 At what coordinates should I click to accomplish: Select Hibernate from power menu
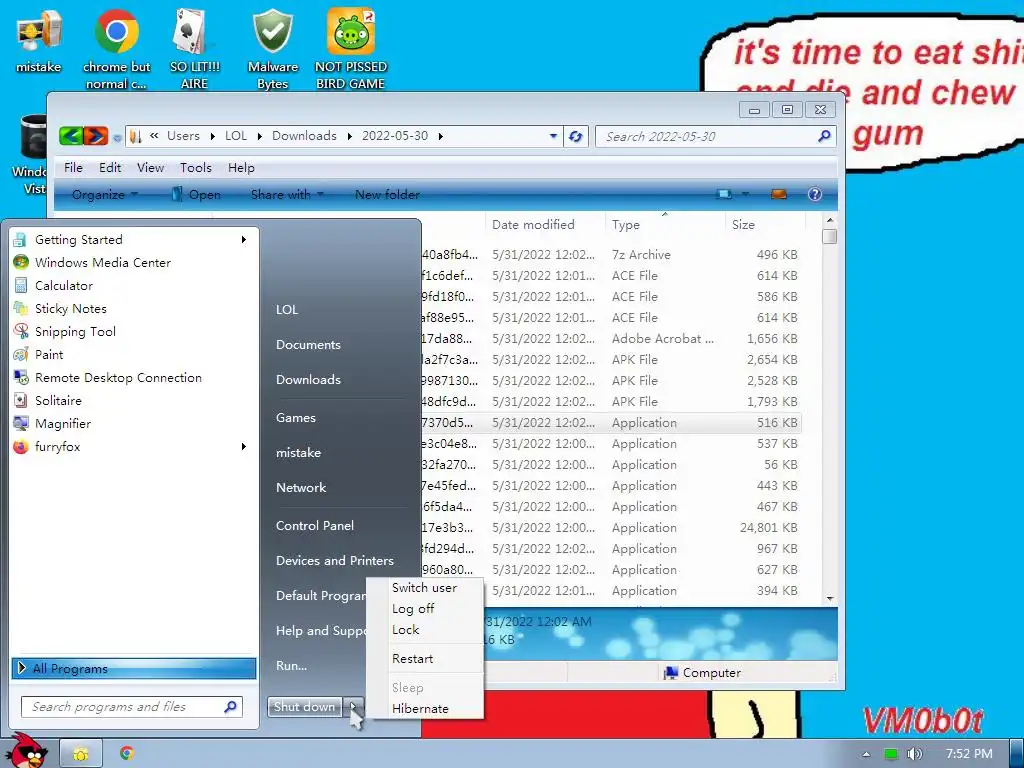click(x=424, y=709)
